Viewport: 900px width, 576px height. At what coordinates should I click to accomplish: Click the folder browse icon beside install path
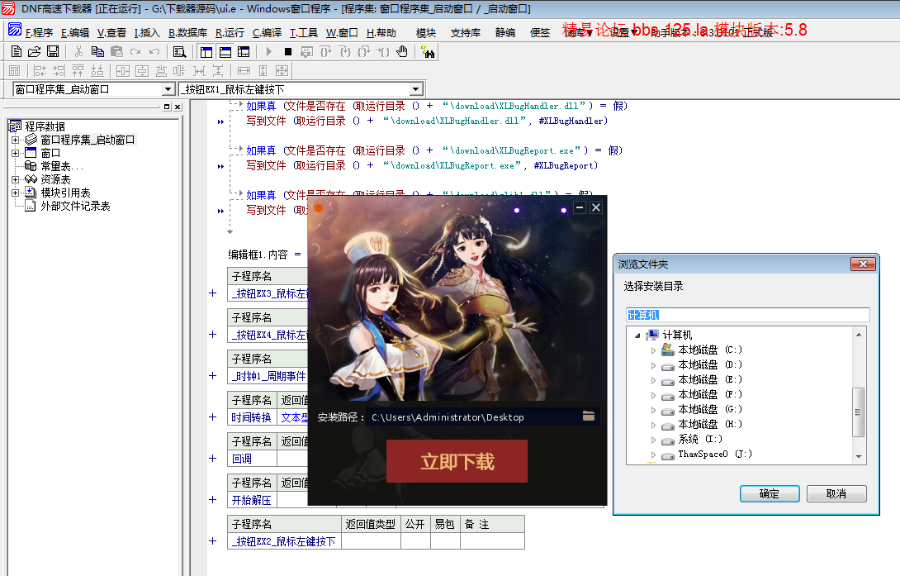[x=588, y=417]
